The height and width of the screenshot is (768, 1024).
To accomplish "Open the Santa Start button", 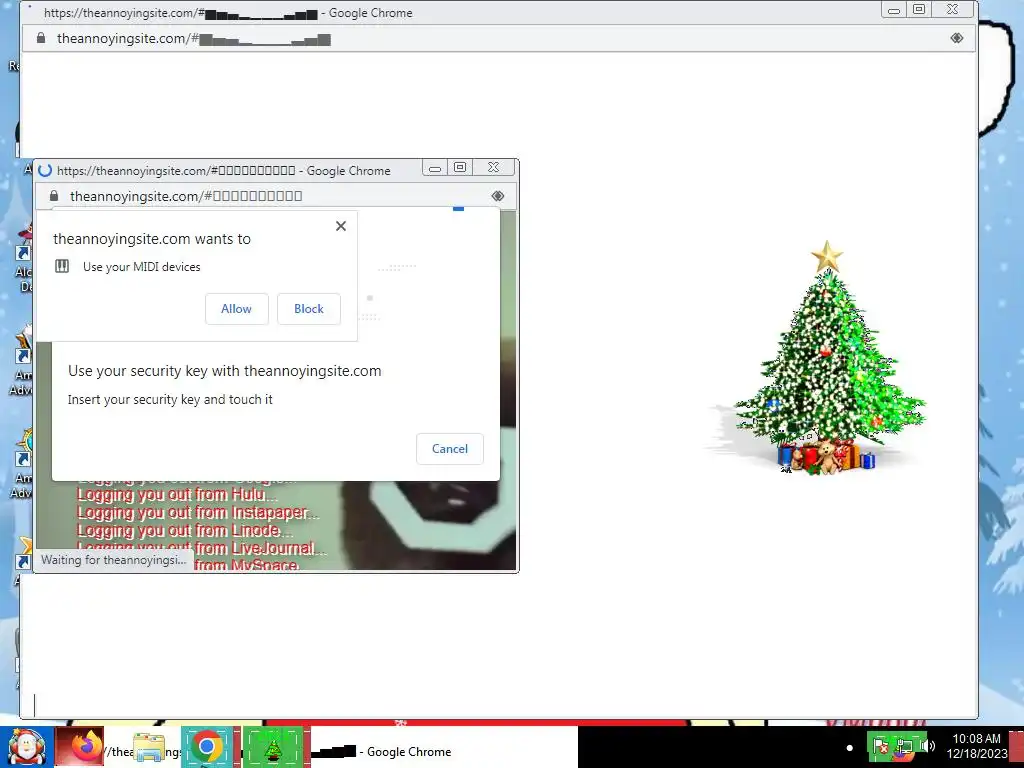I will 26,747.
